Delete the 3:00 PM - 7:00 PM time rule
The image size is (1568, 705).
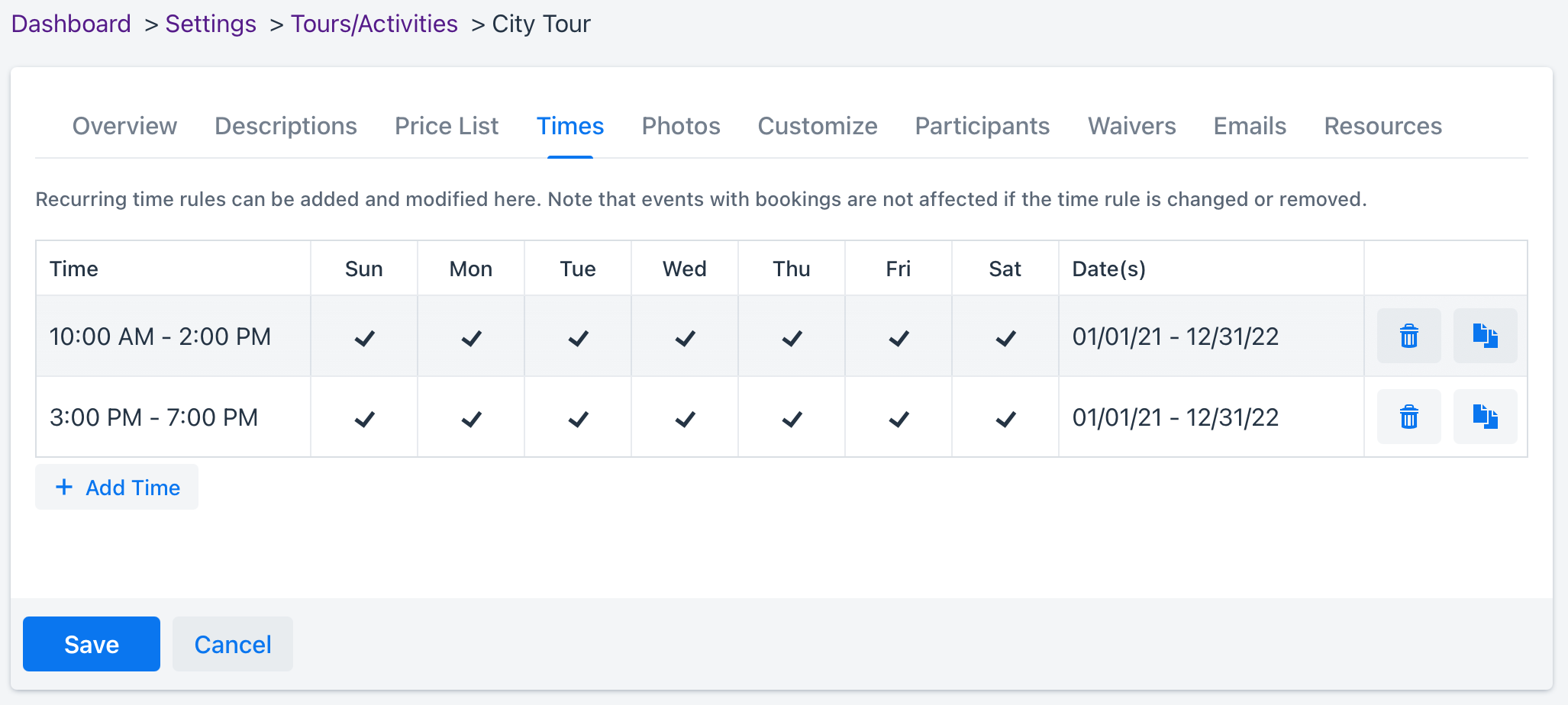[x=1408, y=417]
